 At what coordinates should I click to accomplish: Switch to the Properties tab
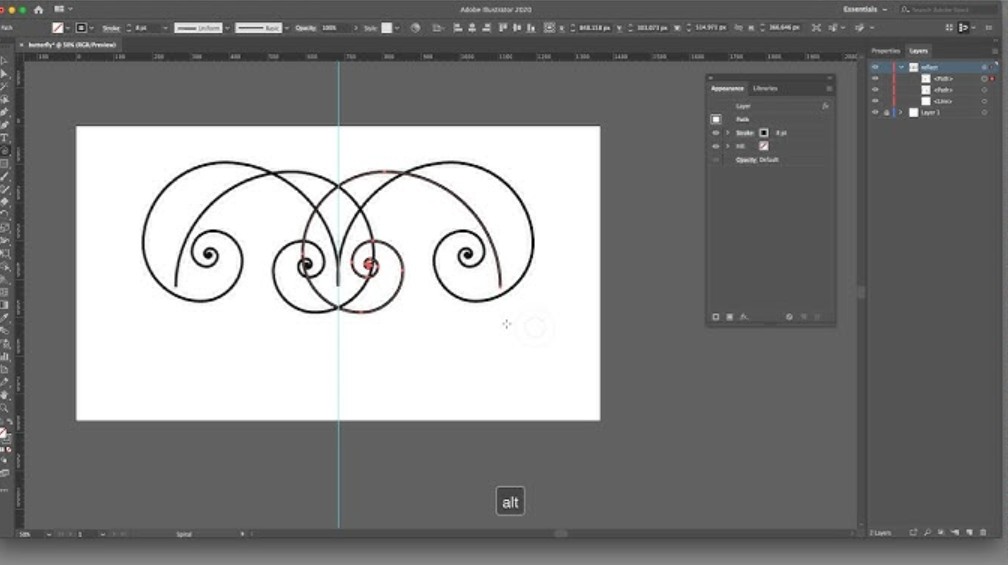(885, 50)
